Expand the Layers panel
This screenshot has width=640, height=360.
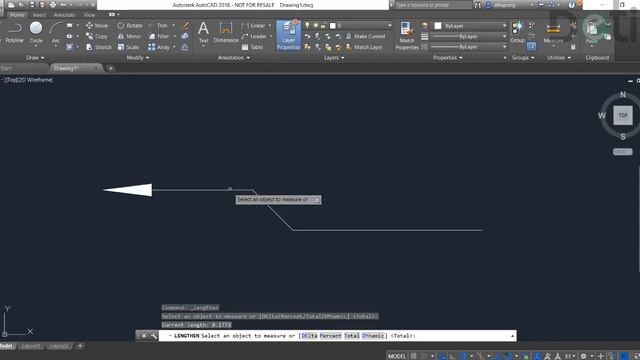pos(334,58)
